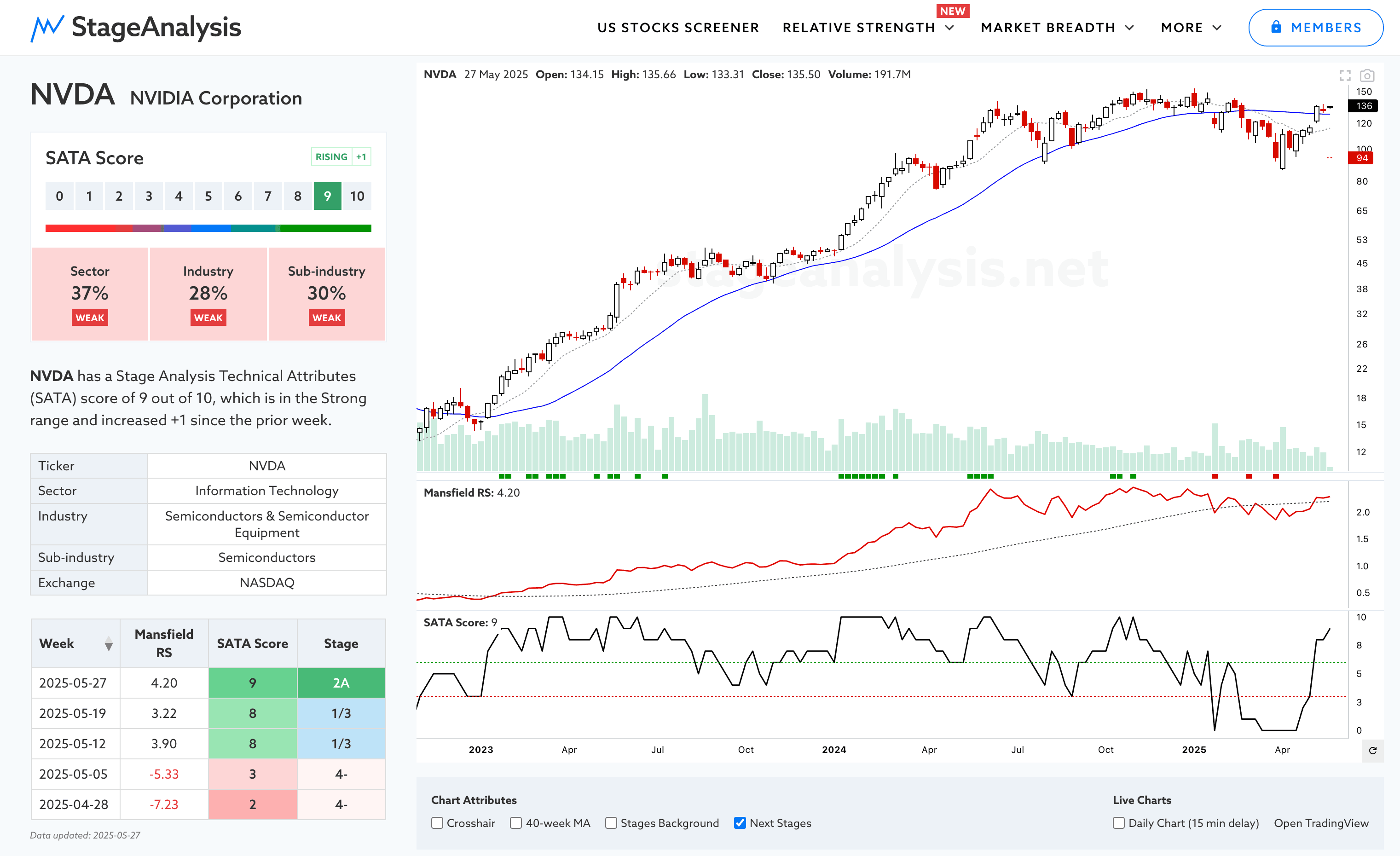Click the red 94 price label
Viewport: 1400px width, 856px height.
1361,158
